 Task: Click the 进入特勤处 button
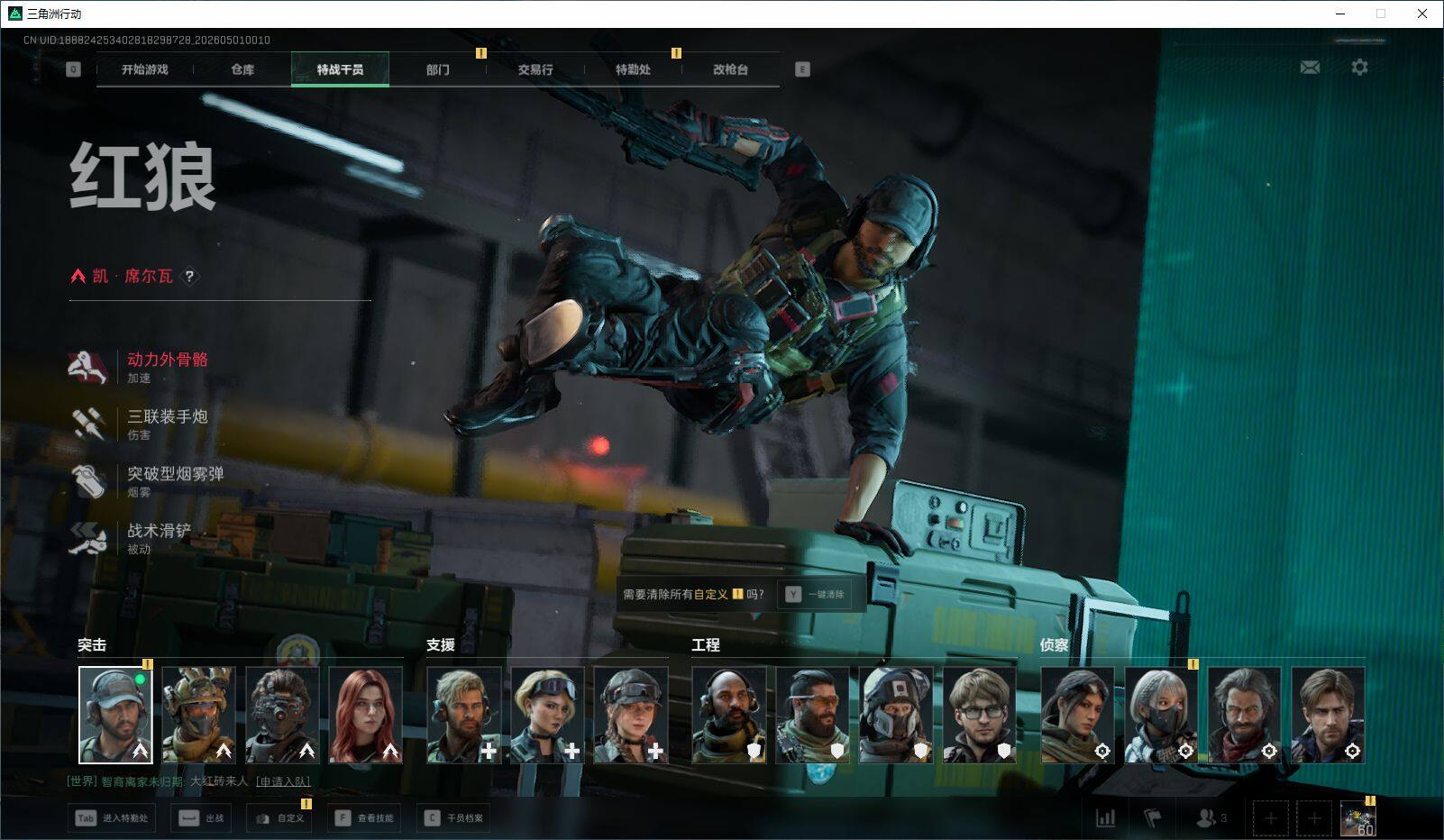point(113,818)
